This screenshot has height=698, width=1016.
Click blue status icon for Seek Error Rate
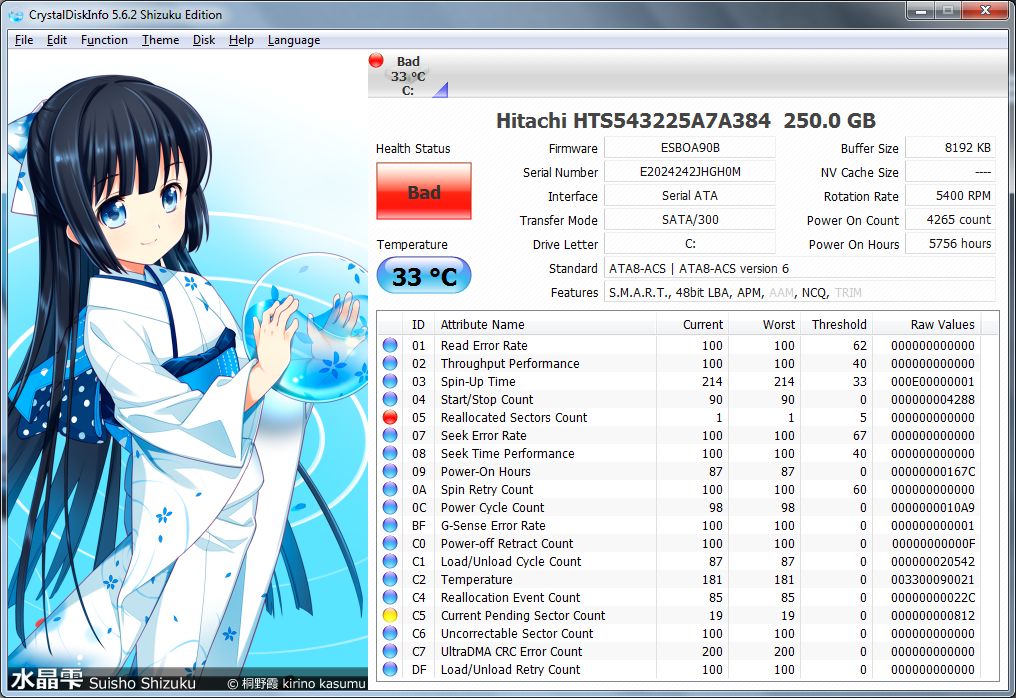390,436
